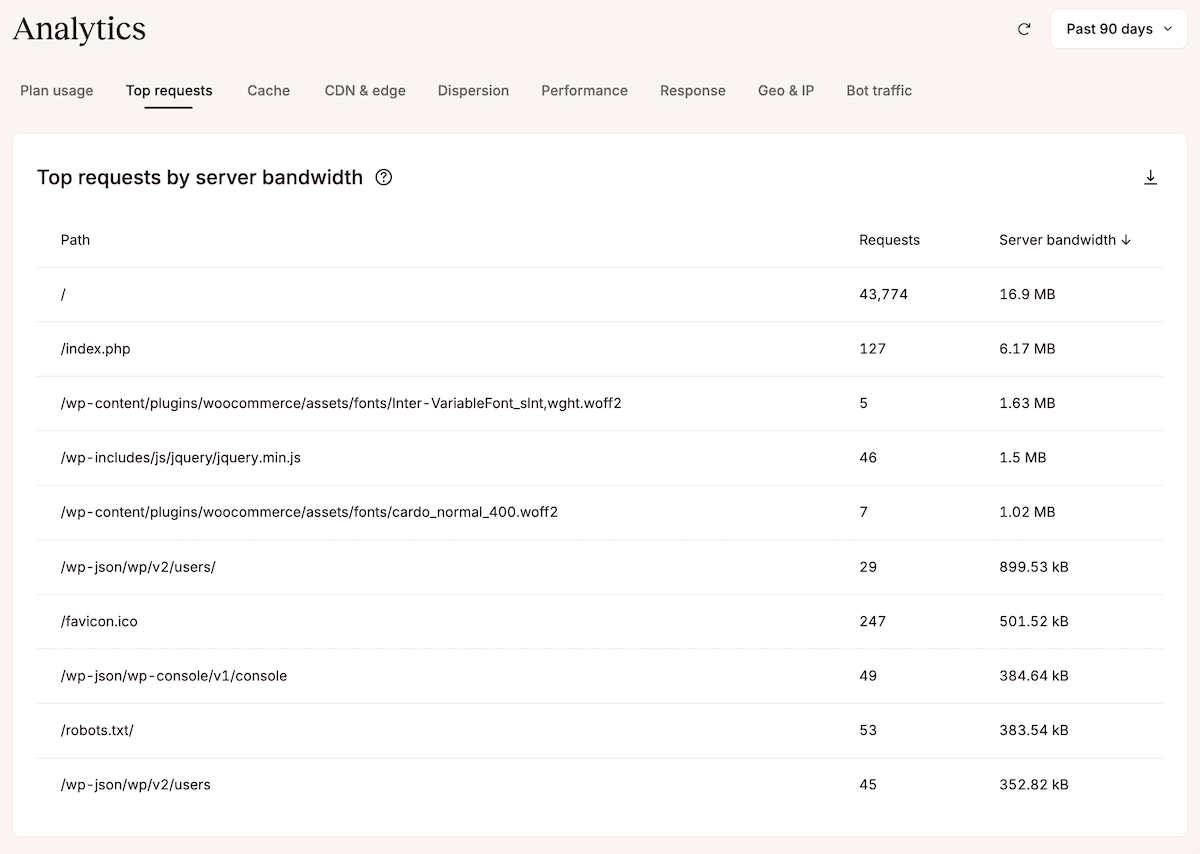Show the Bot traffic tab
1200x854 pixels.
pyautogui.click(x=879, y=91)
